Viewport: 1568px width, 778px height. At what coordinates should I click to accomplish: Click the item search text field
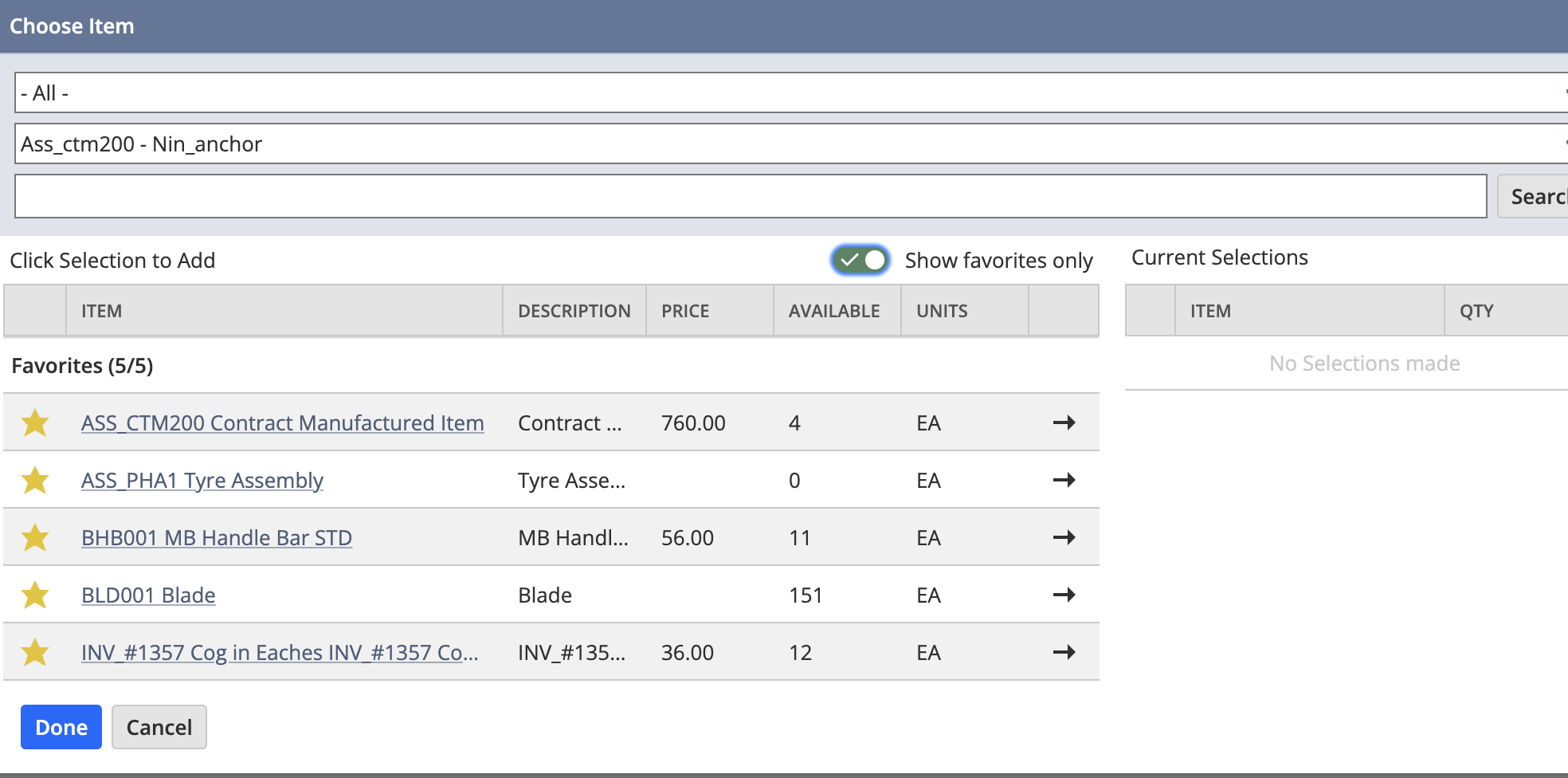(751, 196)
